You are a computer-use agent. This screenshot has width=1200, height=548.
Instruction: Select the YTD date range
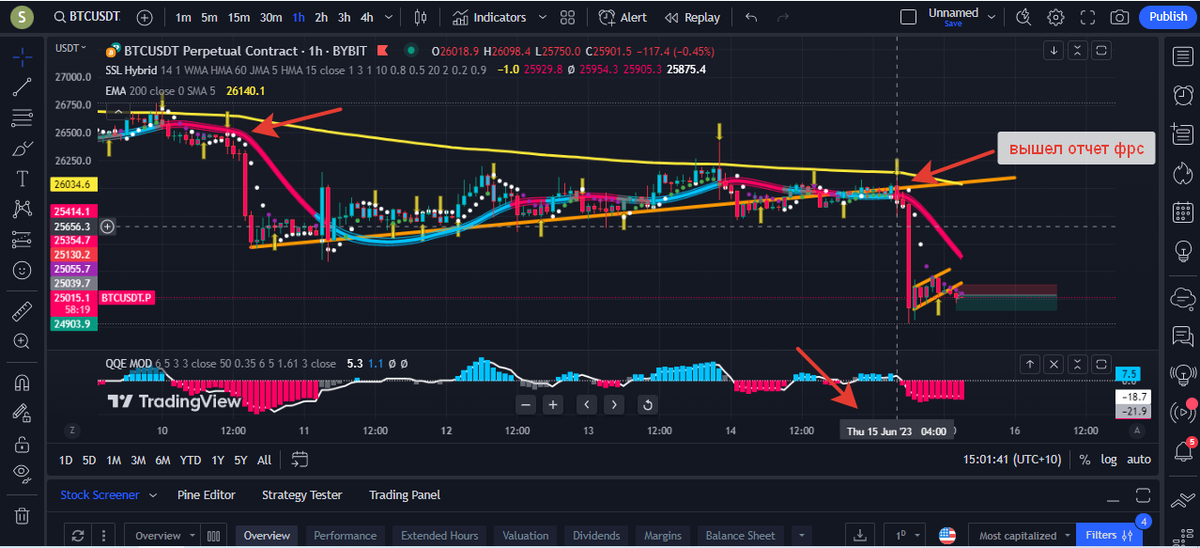(190, 460)
